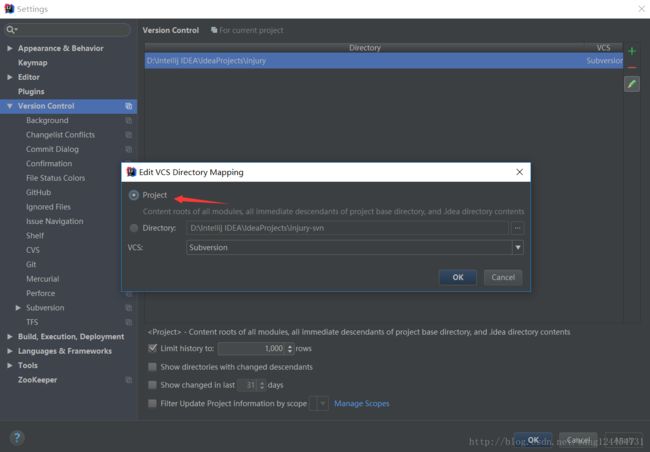Expand the Subversion subsection arrow
Viewport: 650px width, 452px height.
click(18, 308)
